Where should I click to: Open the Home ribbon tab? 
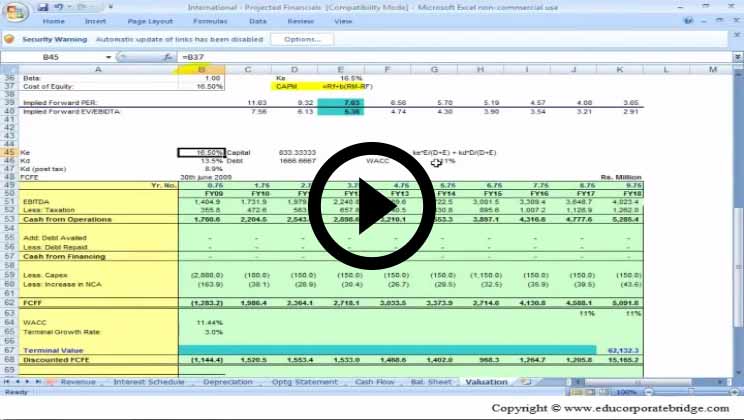pyautogui.click(x=53, y=21)
